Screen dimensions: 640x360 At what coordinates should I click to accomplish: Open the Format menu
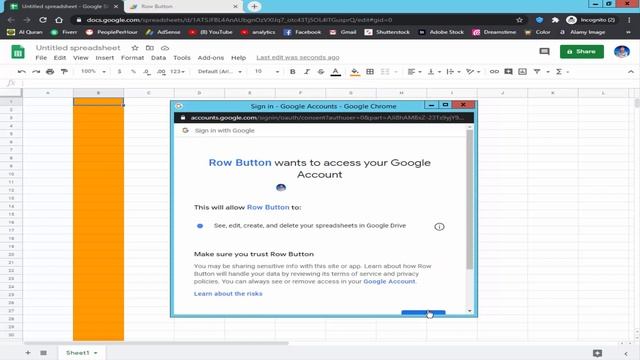point(132,58)
